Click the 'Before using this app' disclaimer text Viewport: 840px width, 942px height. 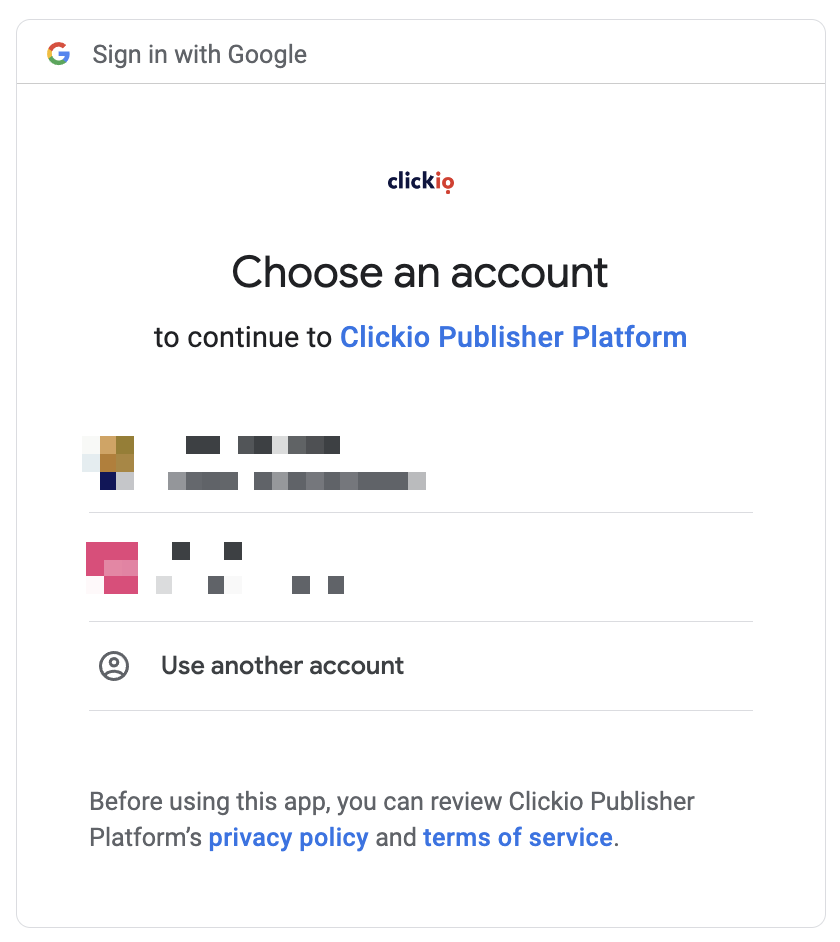click(x=392, y=819)
